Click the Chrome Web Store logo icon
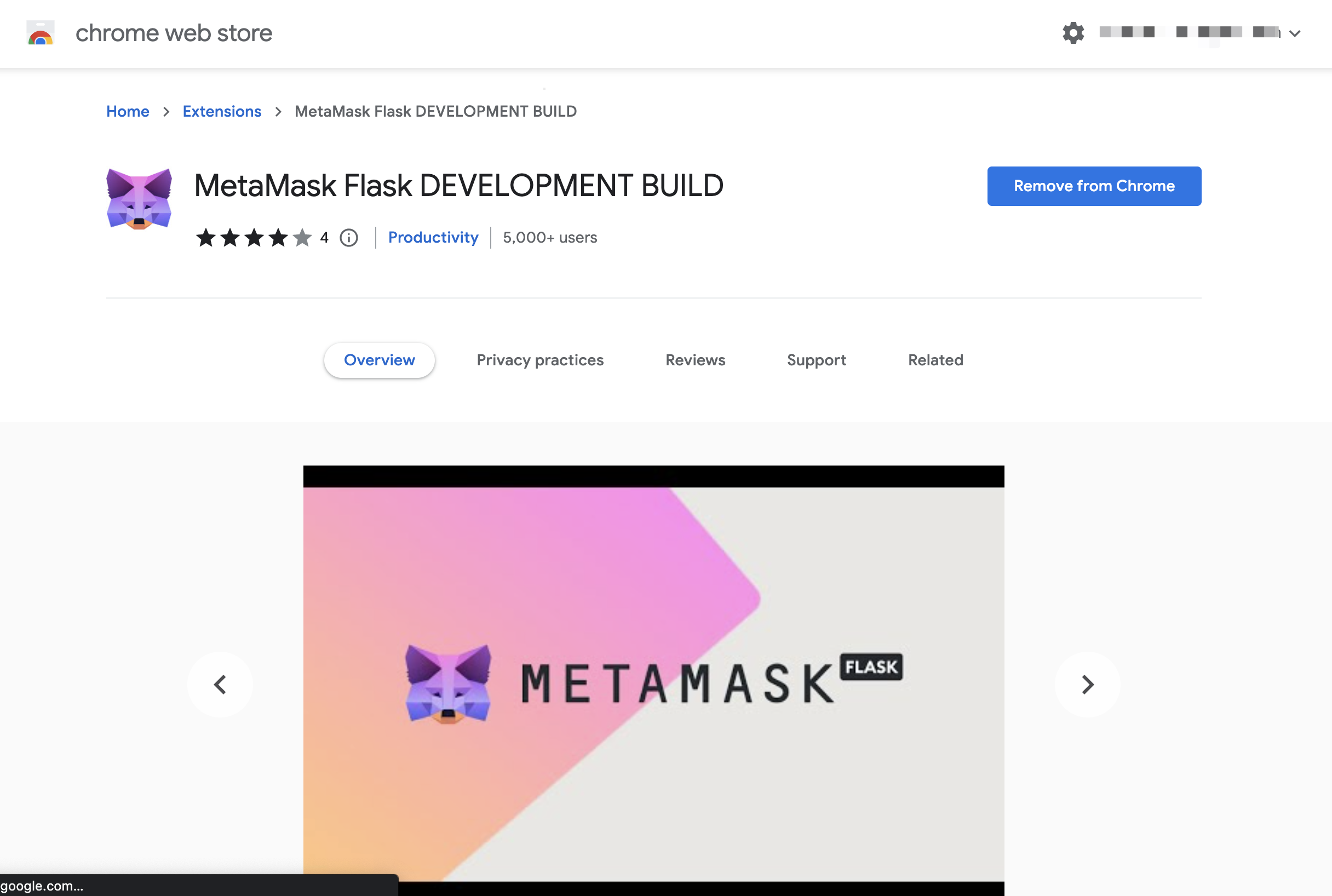This screenshot has height=896, width=1332. click(x=41, y=33)
